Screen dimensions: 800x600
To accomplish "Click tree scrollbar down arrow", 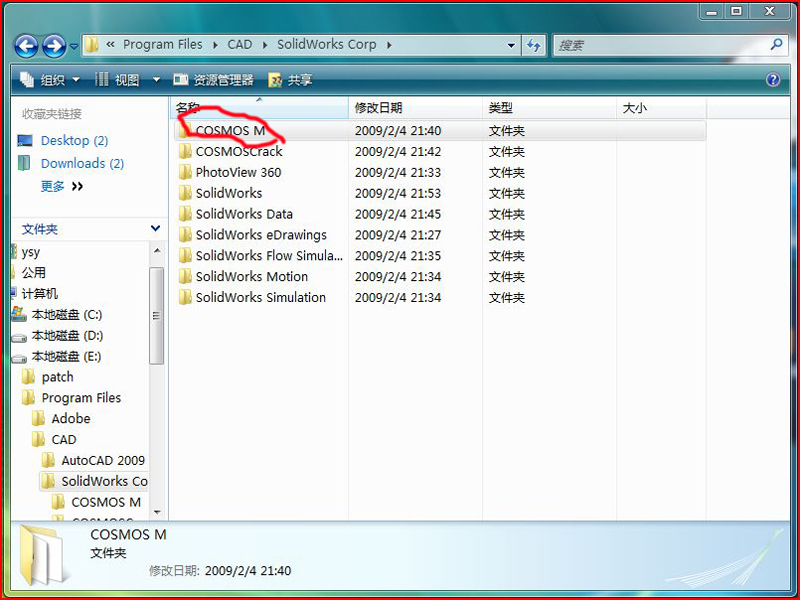I will (157, 512).
